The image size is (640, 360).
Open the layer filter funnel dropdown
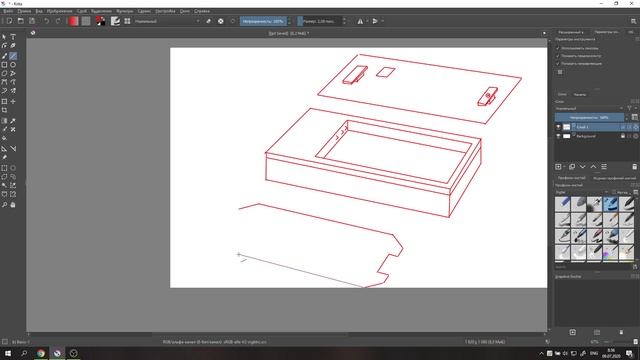631,109
